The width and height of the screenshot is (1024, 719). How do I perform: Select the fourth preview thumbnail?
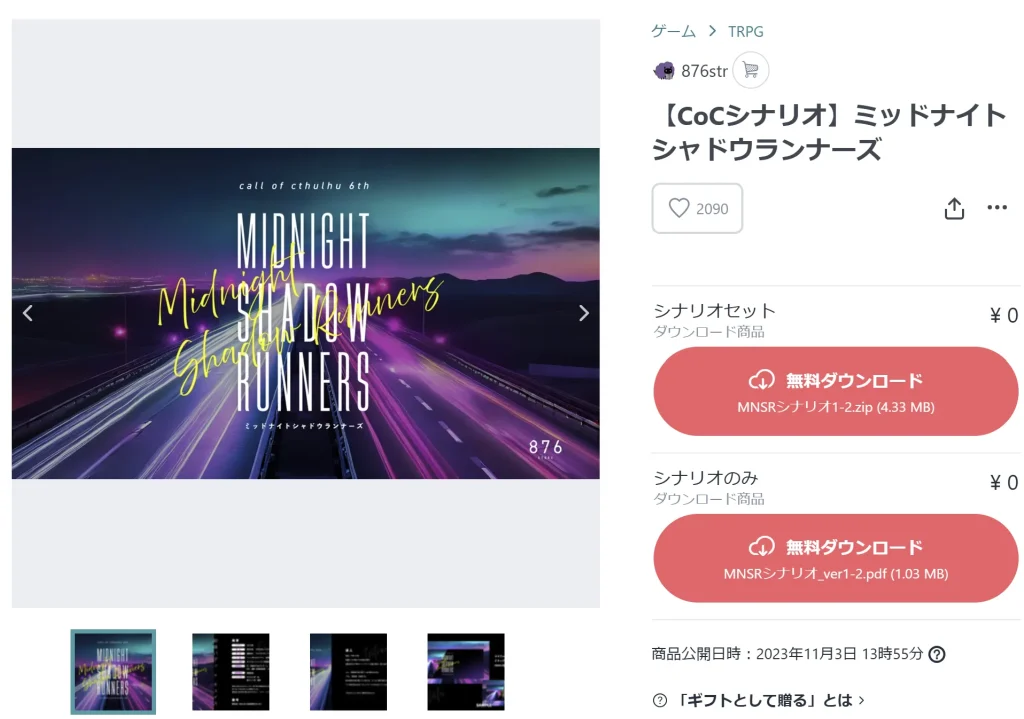(466, 672)
